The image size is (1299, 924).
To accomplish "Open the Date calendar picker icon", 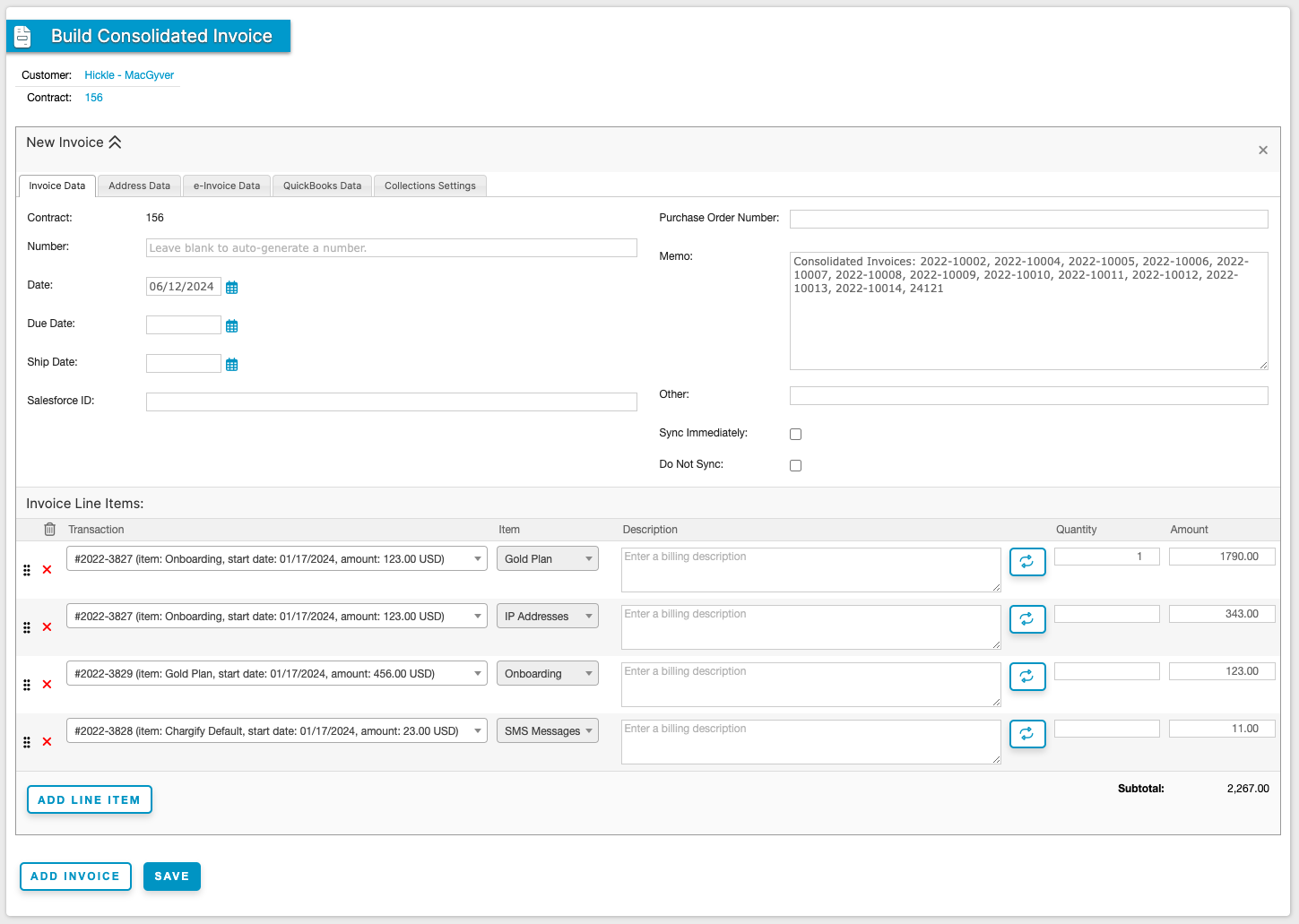I will tap(231, 288).
